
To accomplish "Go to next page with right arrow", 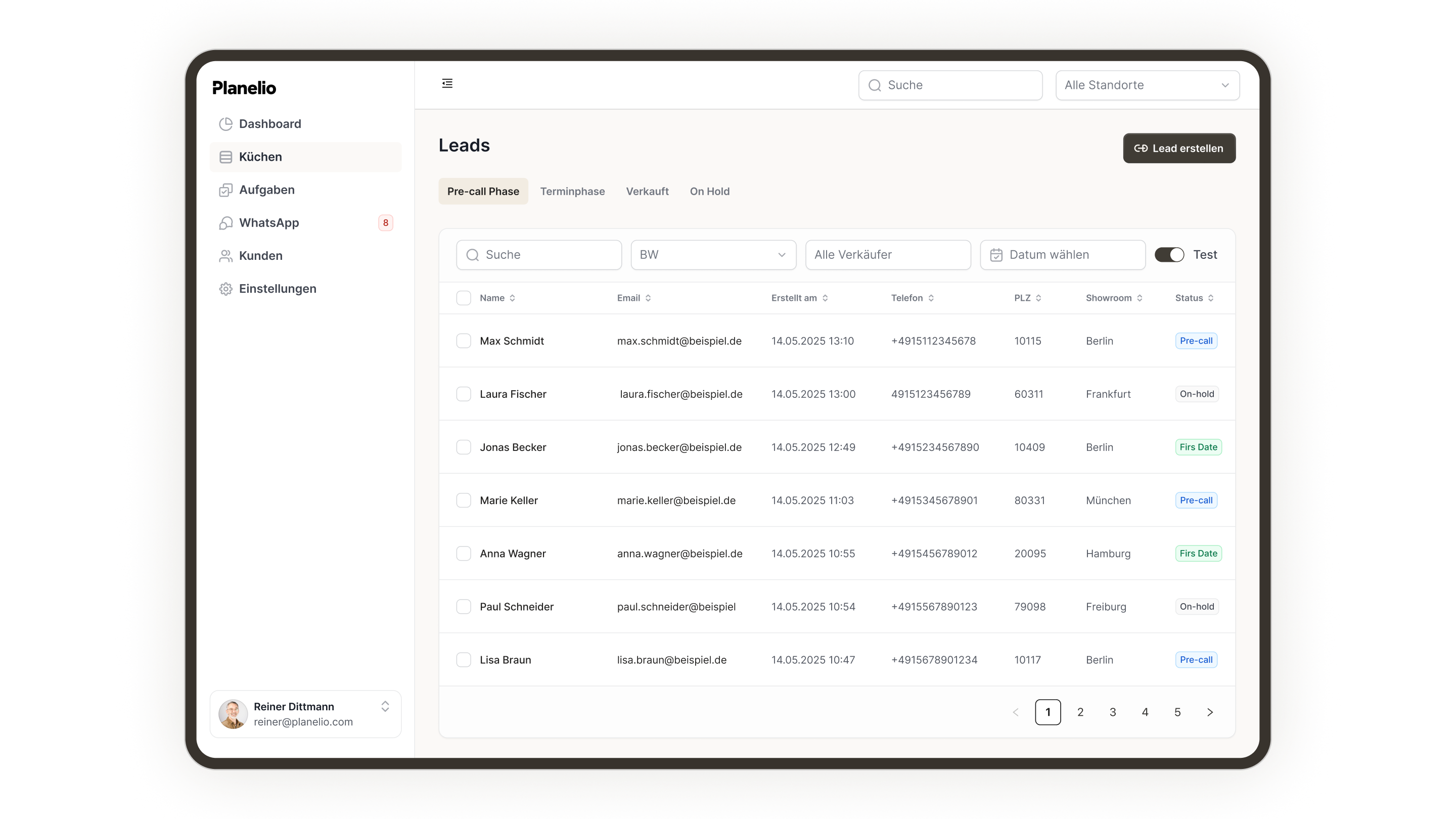I will pyautogui.click(x=1210, y=712).
